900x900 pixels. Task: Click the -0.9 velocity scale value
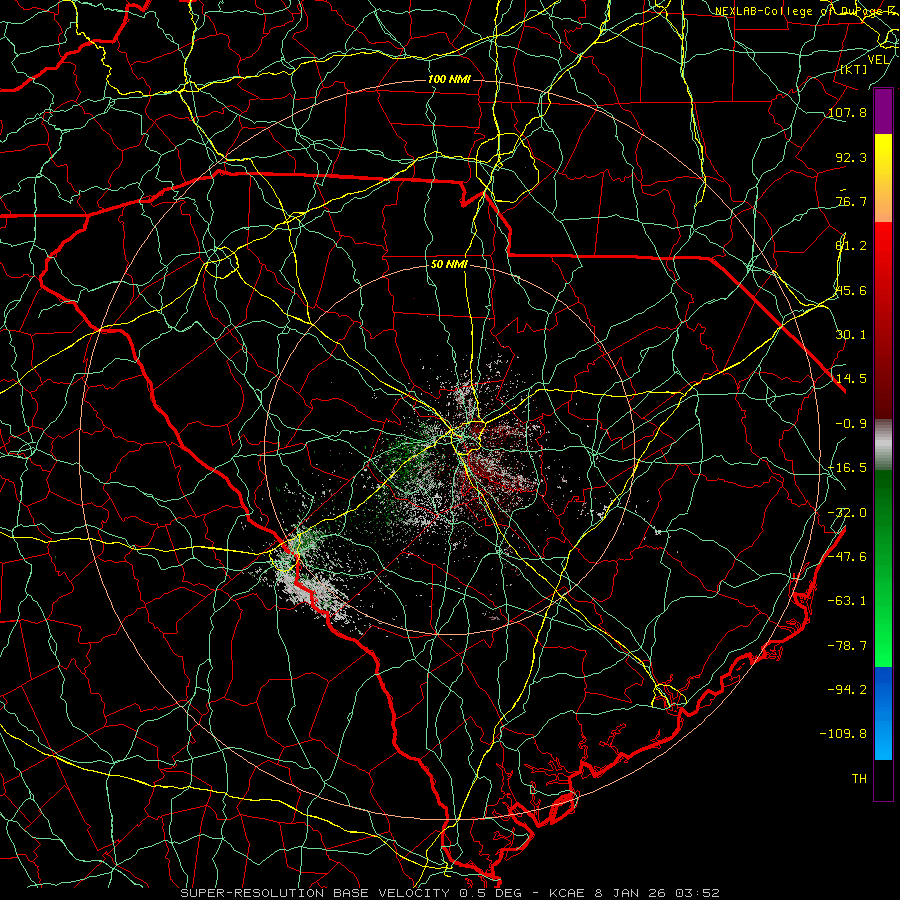pos(851,423)
